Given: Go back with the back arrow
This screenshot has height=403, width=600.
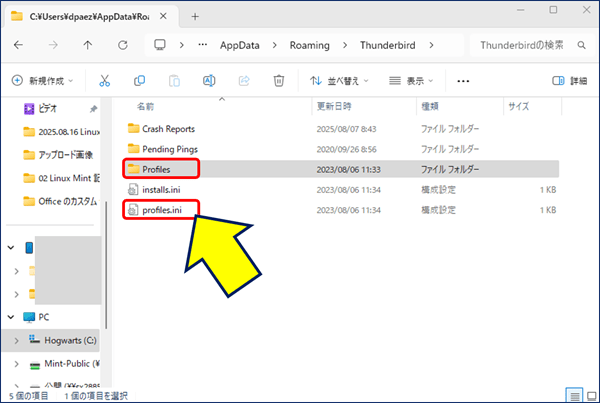Looking at the screenshot, I should tap(18, 45).
